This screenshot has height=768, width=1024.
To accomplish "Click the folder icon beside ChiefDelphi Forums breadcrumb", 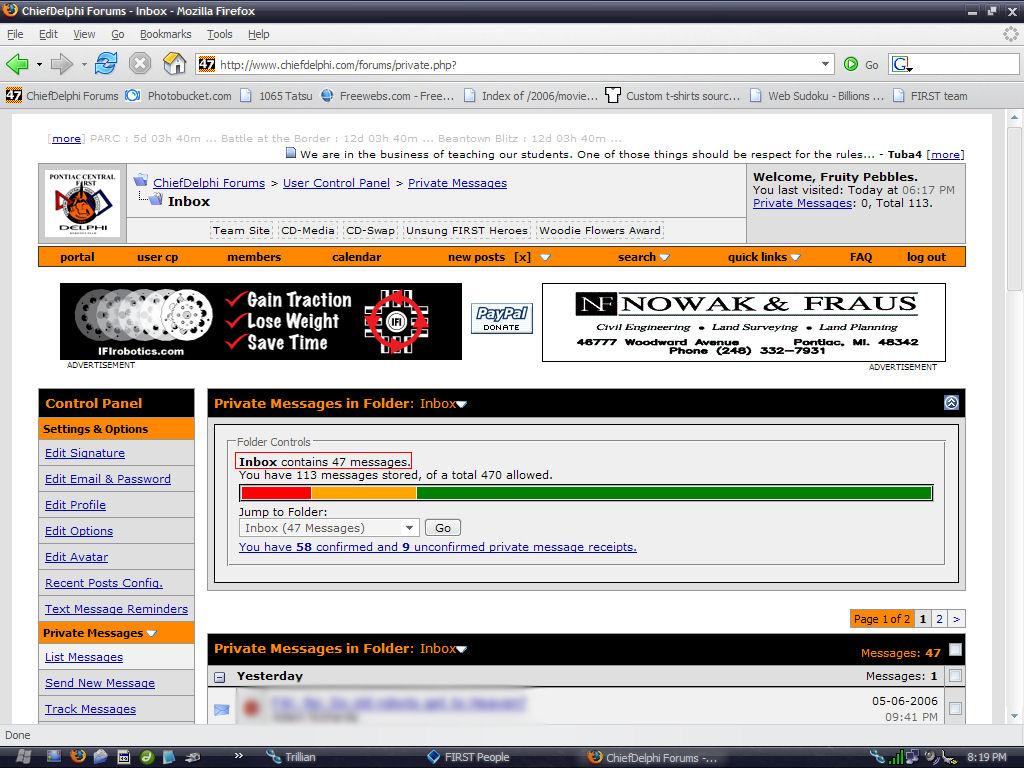I will tap(140, 180).
